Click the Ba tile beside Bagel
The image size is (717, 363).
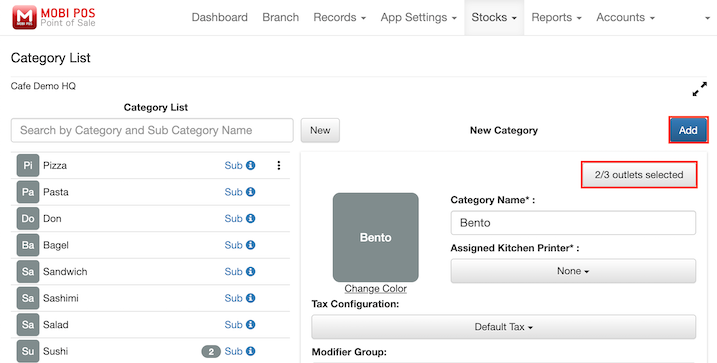28,245
